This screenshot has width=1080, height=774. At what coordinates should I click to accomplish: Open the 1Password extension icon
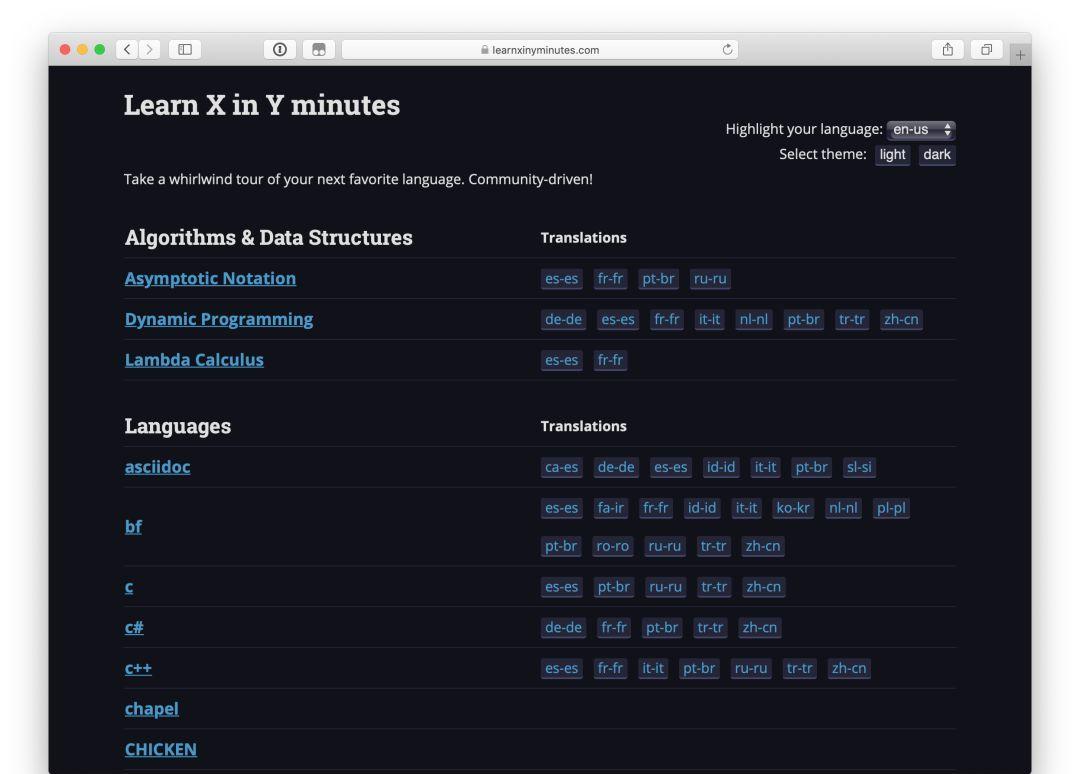coord(280,50)
